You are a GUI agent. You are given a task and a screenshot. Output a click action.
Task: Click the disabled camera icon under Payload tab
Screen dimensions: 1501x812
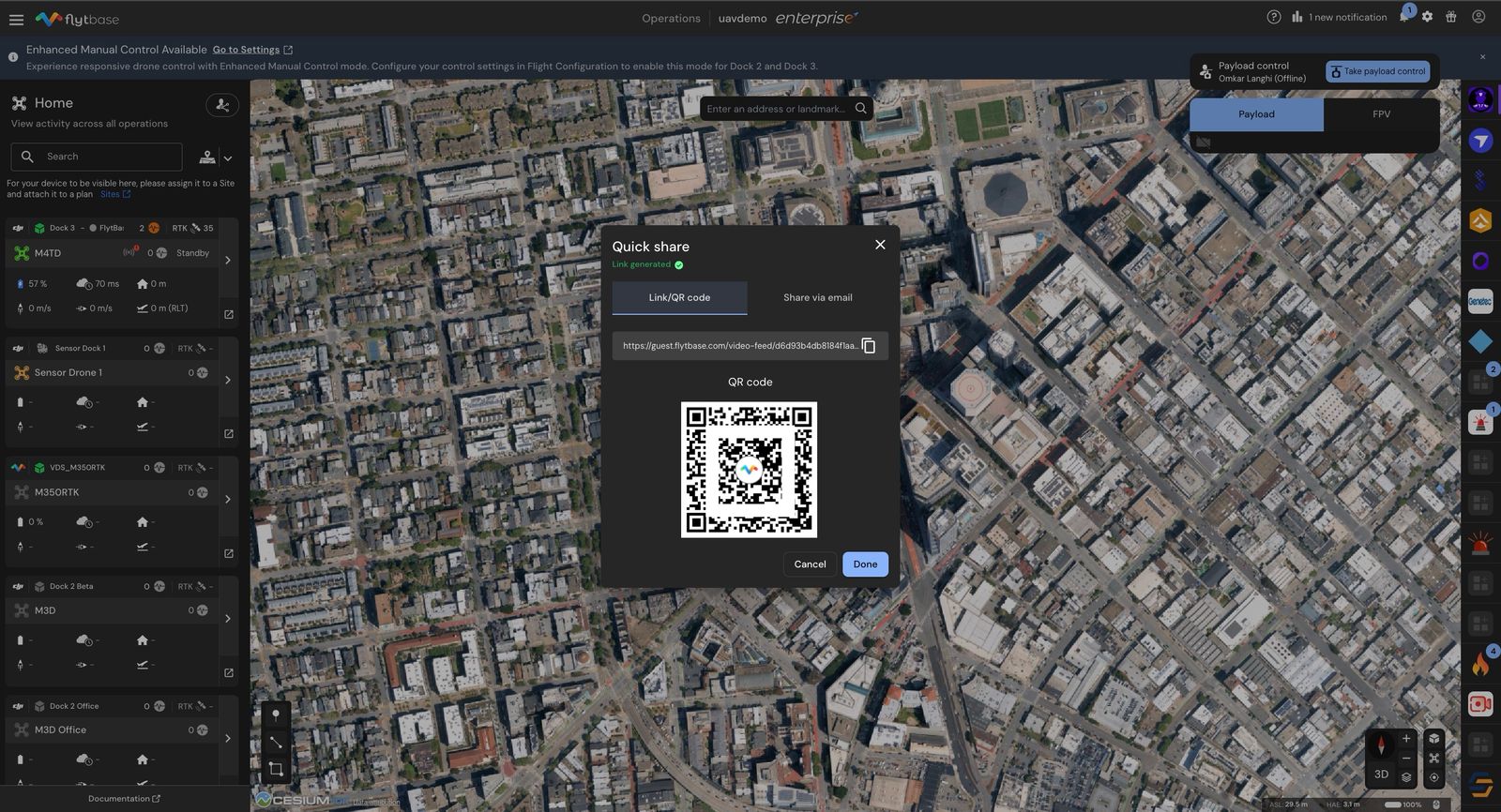[1203, 143]
